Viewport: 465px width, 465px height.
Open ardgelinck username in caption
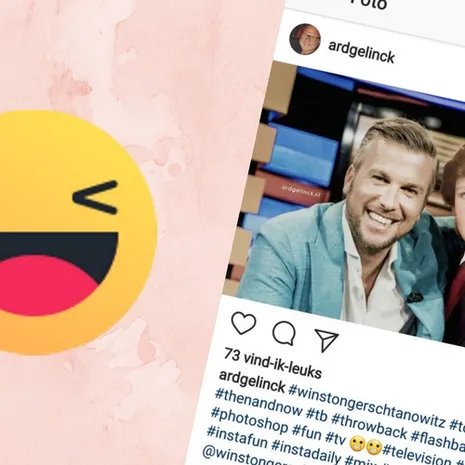pos(252,381)
